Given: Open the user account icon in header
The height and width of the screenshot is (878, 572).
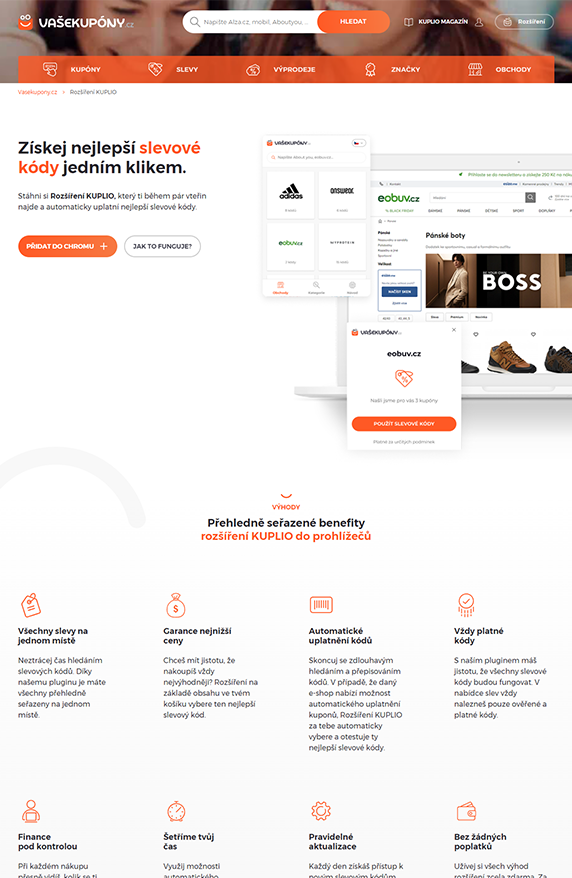Looking at the screenshot, I should tap(479, 22).
